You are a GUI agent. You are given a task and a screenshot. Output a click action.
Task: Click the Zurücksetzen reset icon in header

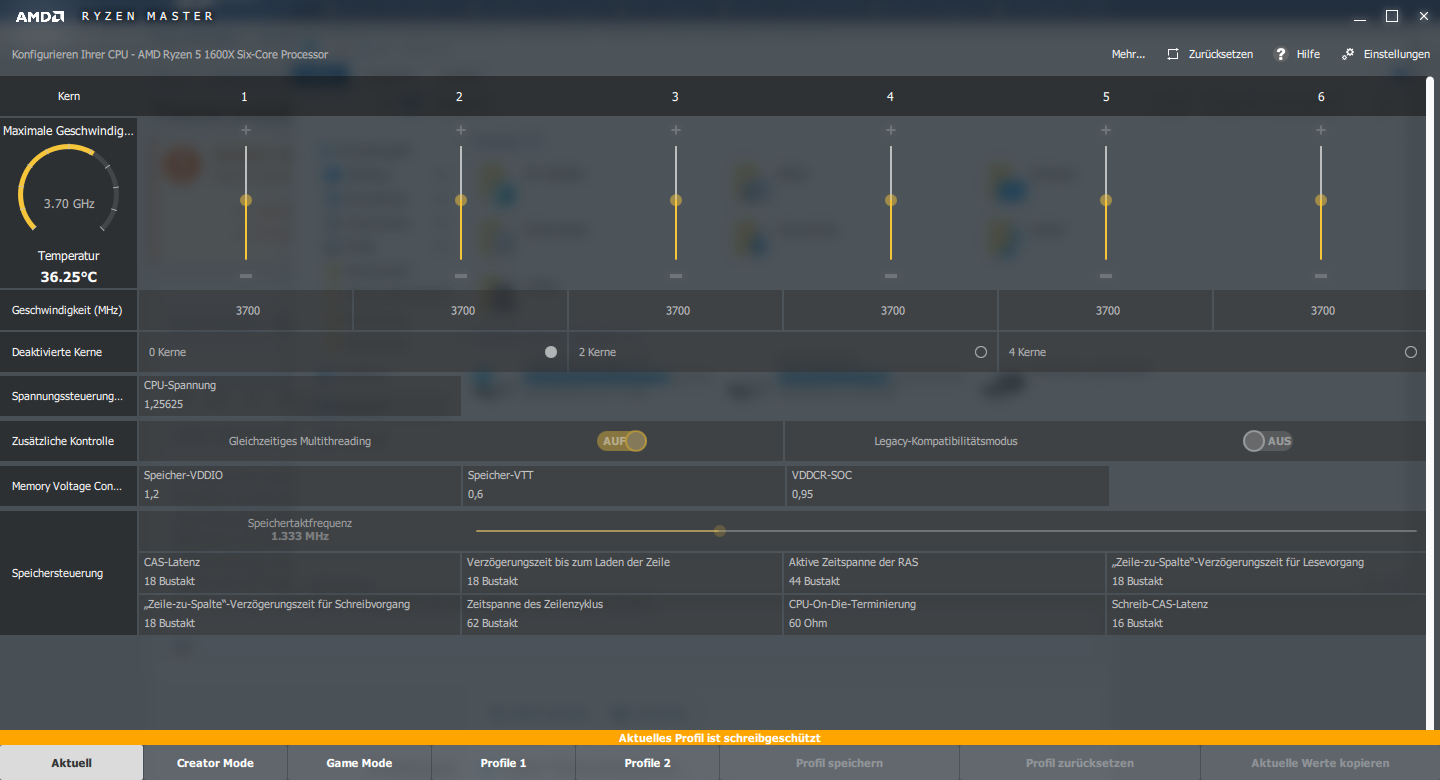coord(1173,54)
